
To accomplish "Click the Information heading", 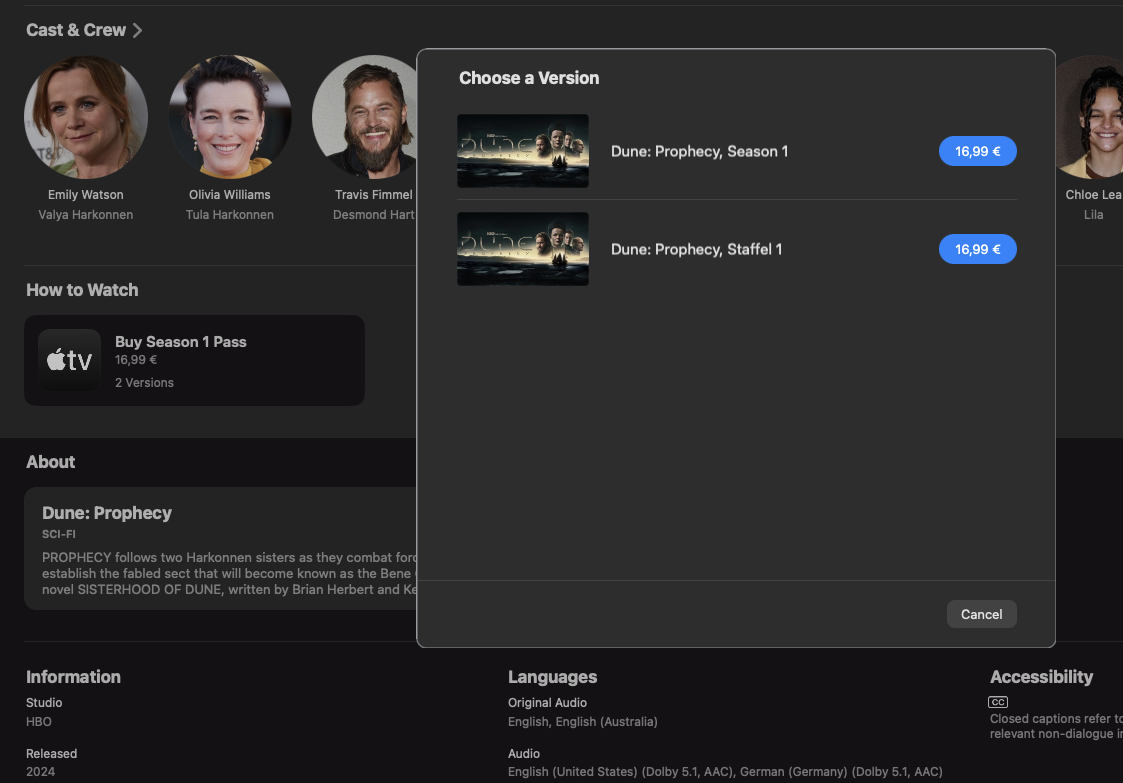I will tap(73, 677).
